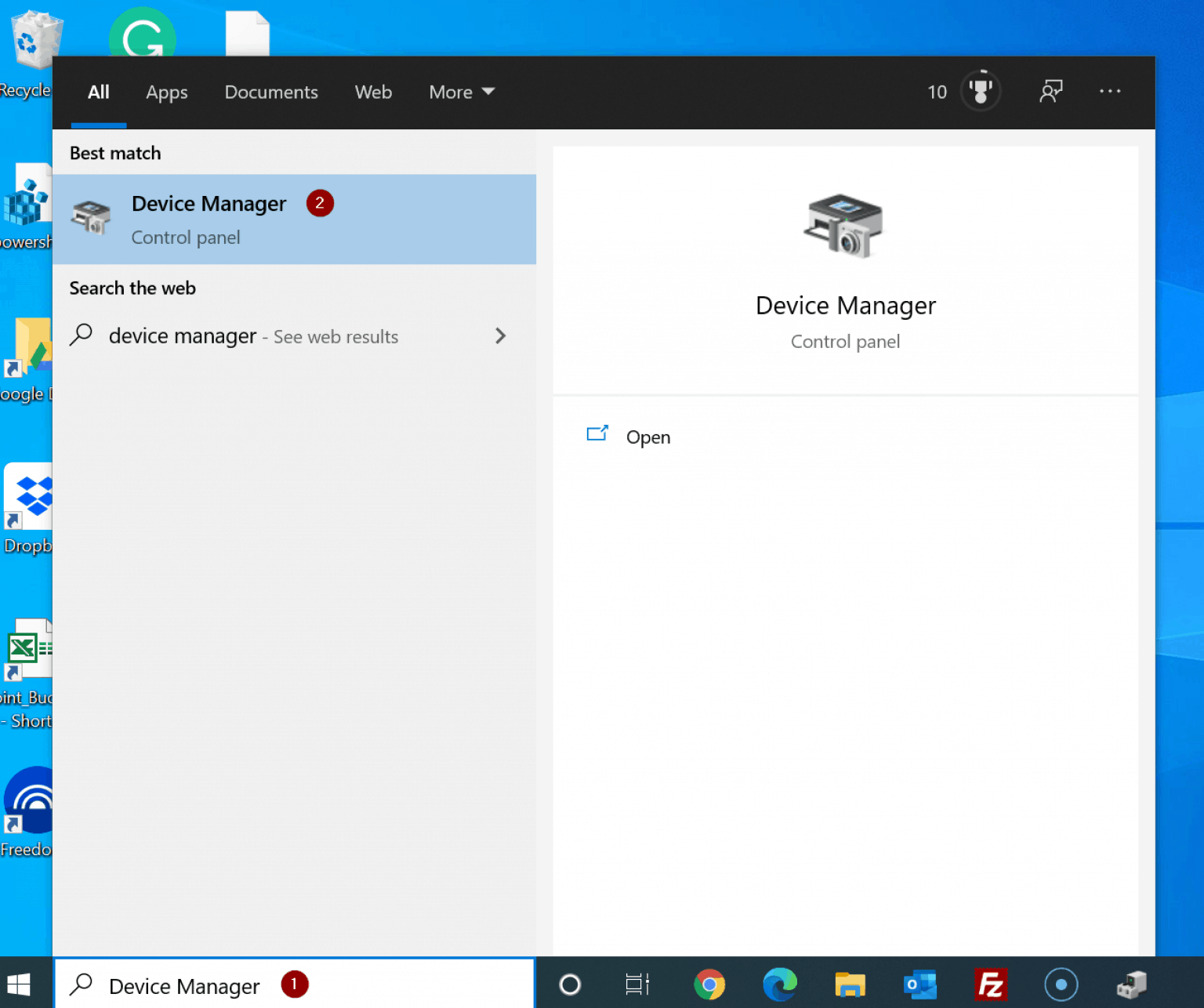Viewport: 1204px width, 1008px height.
Task: Open the ellipsis options menu
Action: (x=1111, y=92)
